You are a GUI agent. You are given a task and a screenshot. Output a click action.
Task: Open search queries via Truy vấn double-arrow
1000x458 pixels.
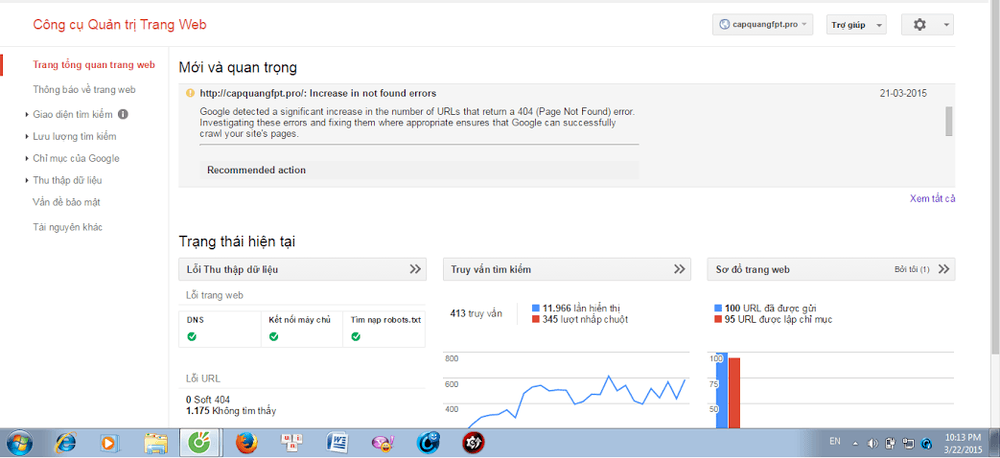[679, 269]
